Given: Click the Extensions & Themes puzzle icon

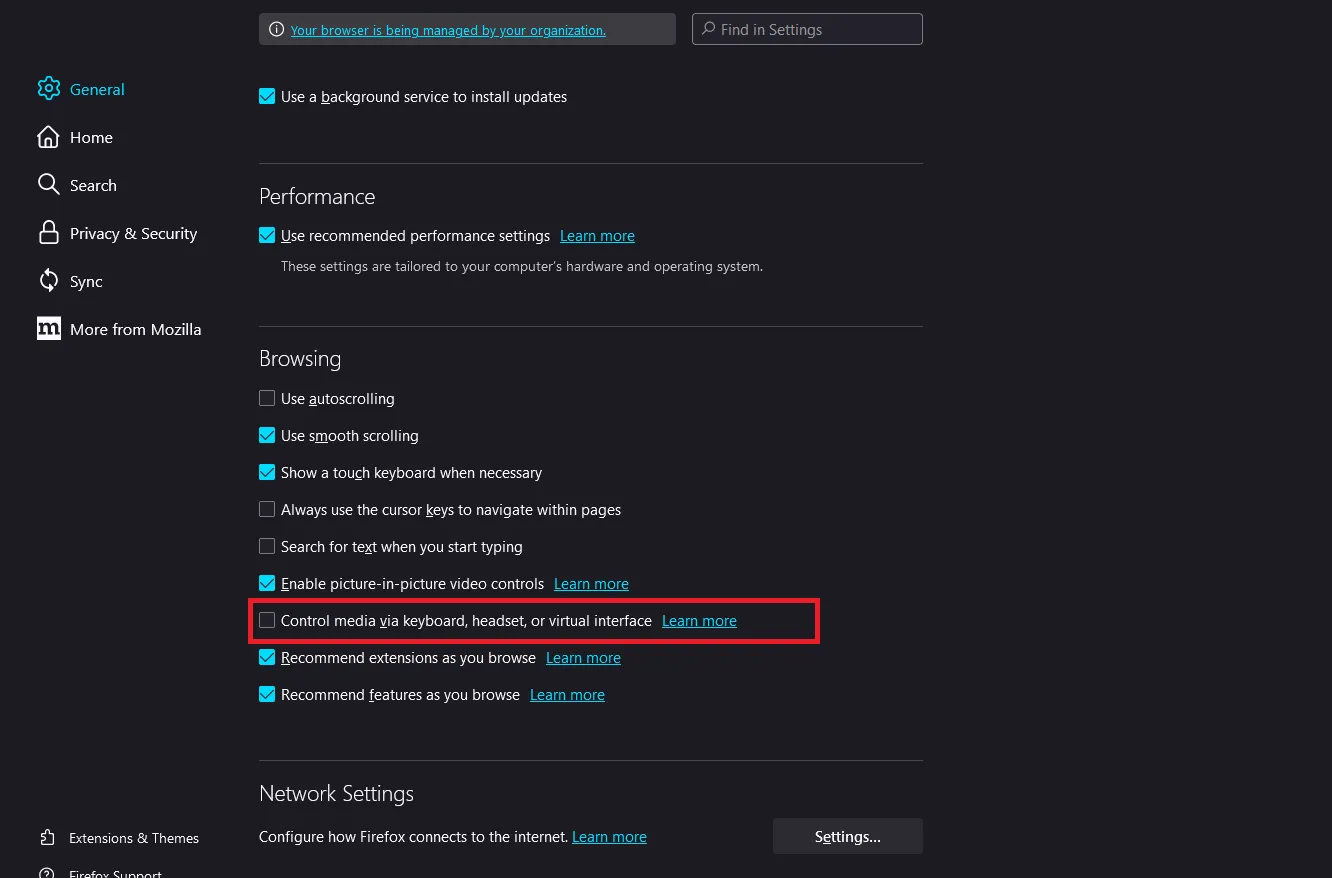Looking at the screenshot, I should 48,838.
